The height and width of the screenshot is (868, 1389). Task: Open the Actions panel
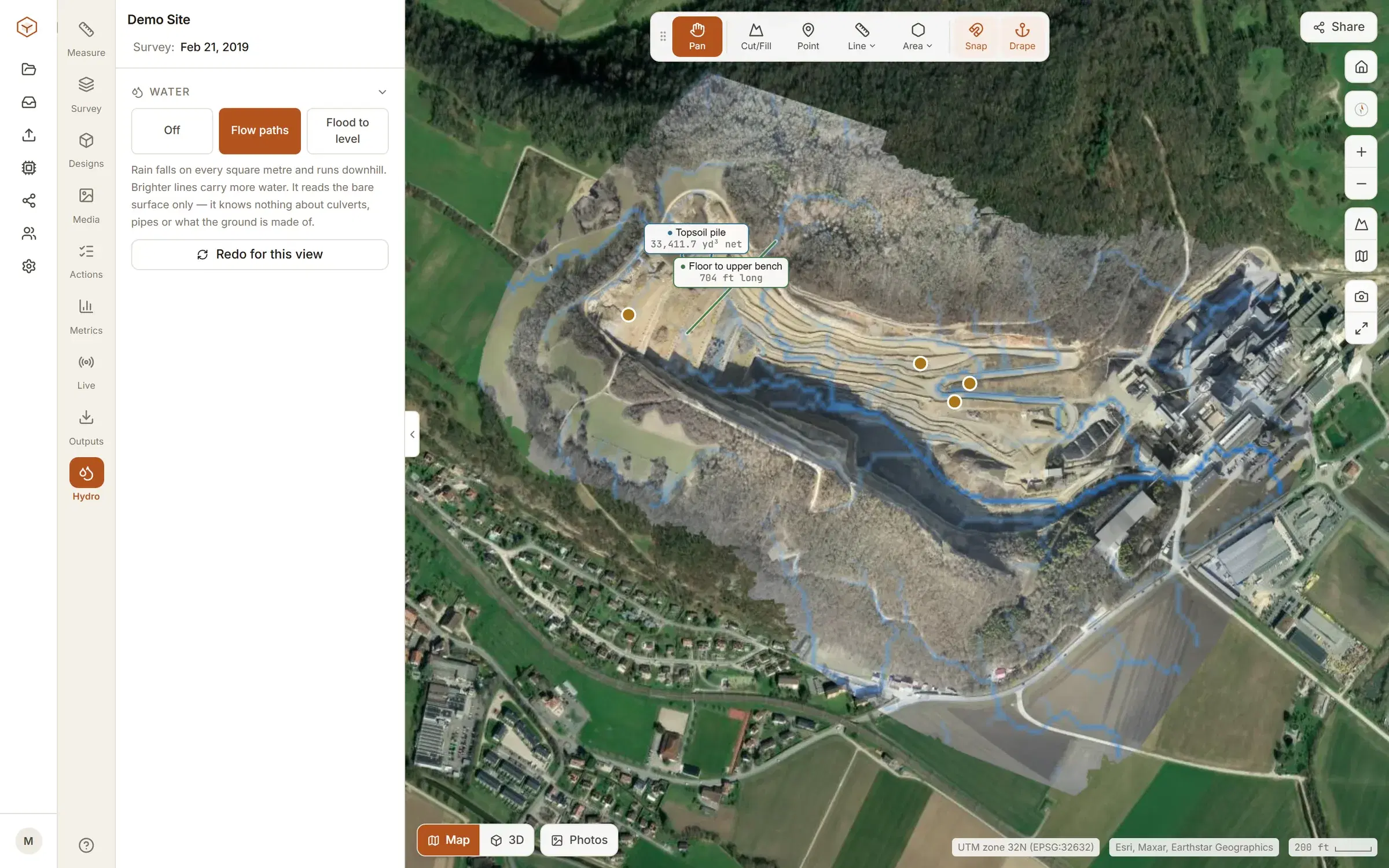(x=86, y=262)
